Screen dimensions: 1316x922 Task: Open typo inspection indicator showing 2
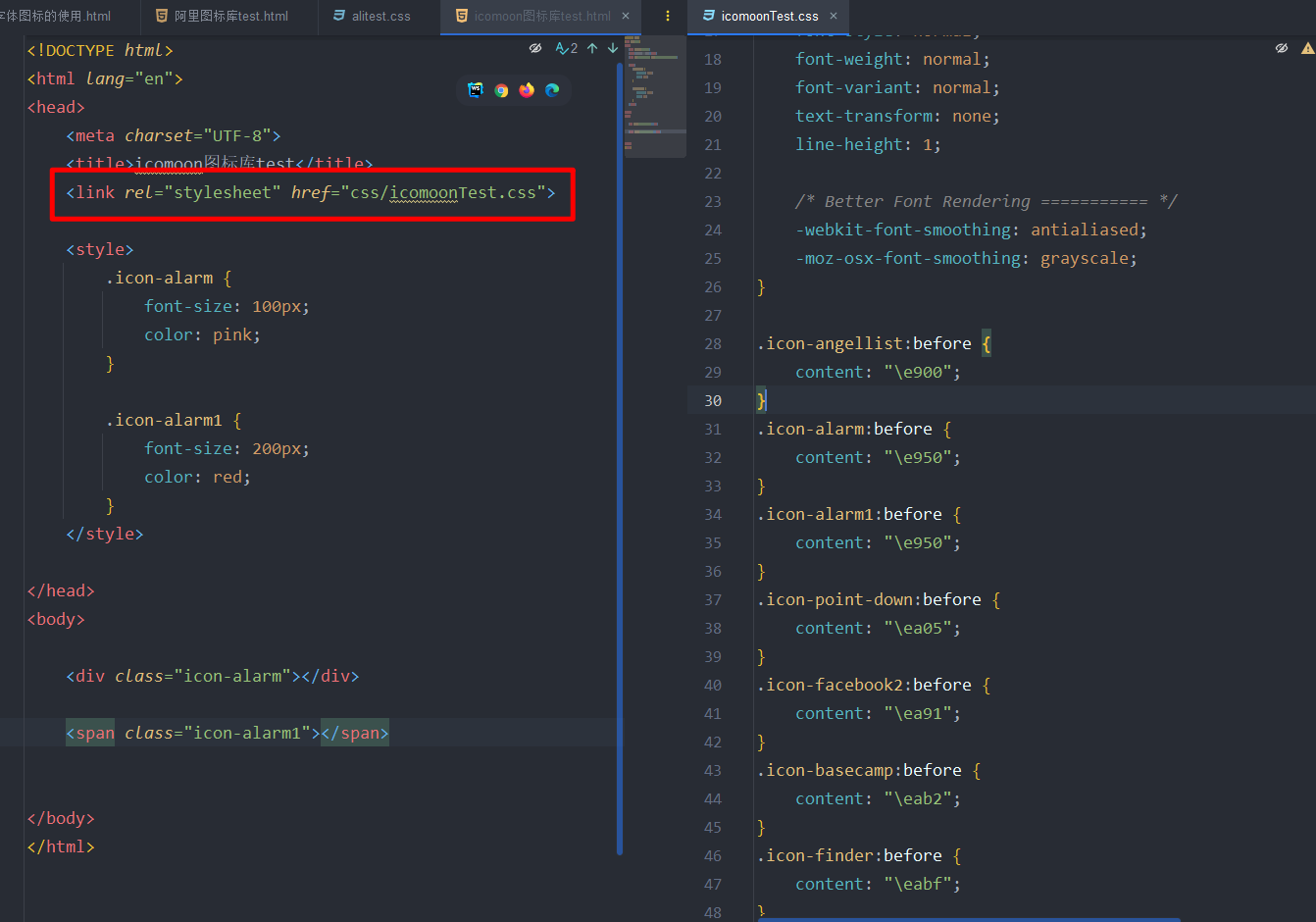click(x=567, y=48)
